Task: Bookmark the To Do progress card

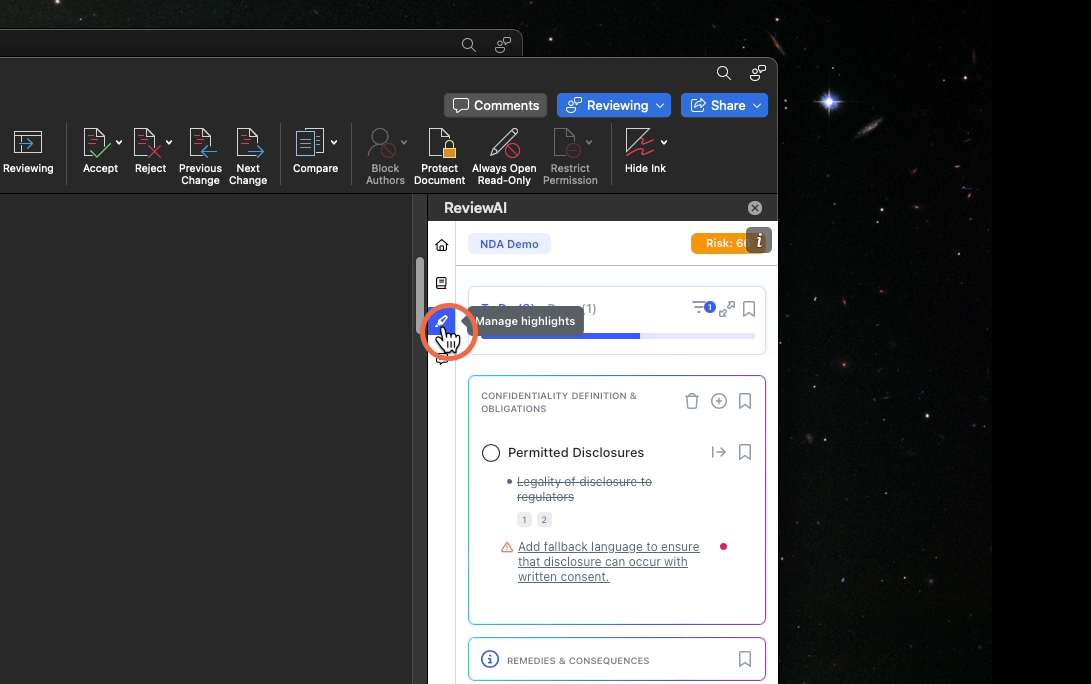Action: 749,309
